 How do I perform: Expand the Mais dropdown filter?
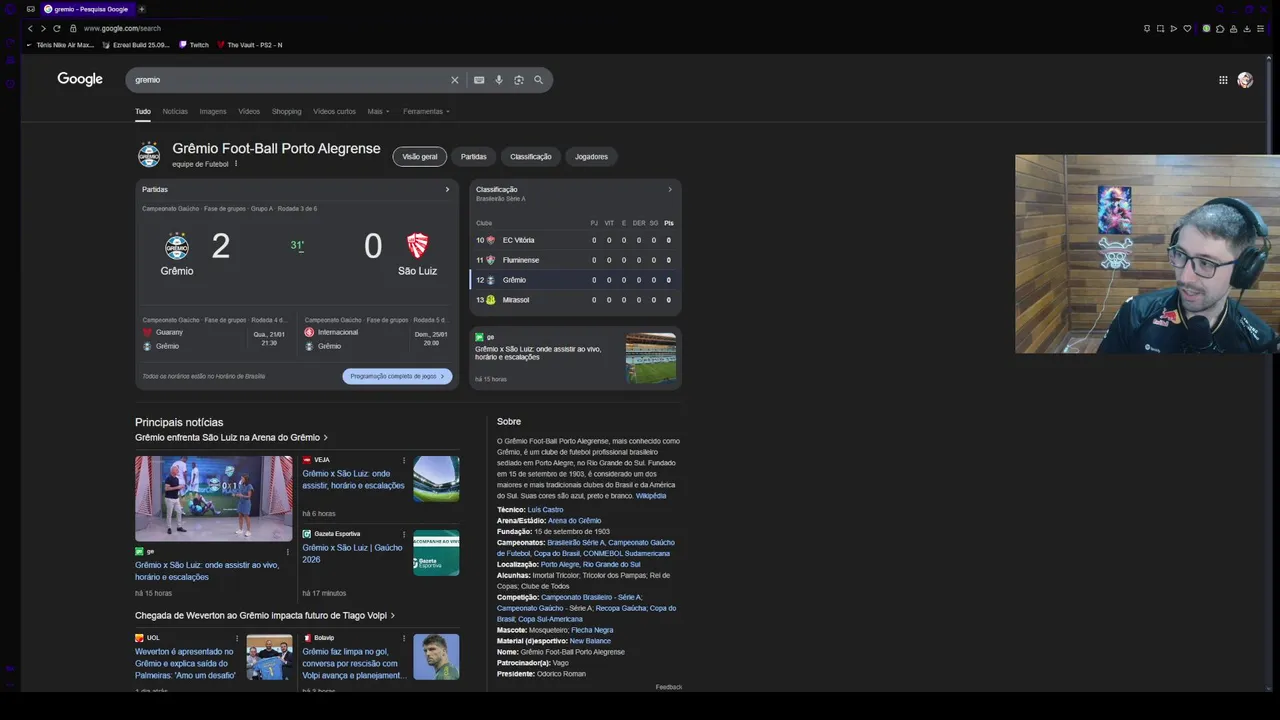pos(378,112)
